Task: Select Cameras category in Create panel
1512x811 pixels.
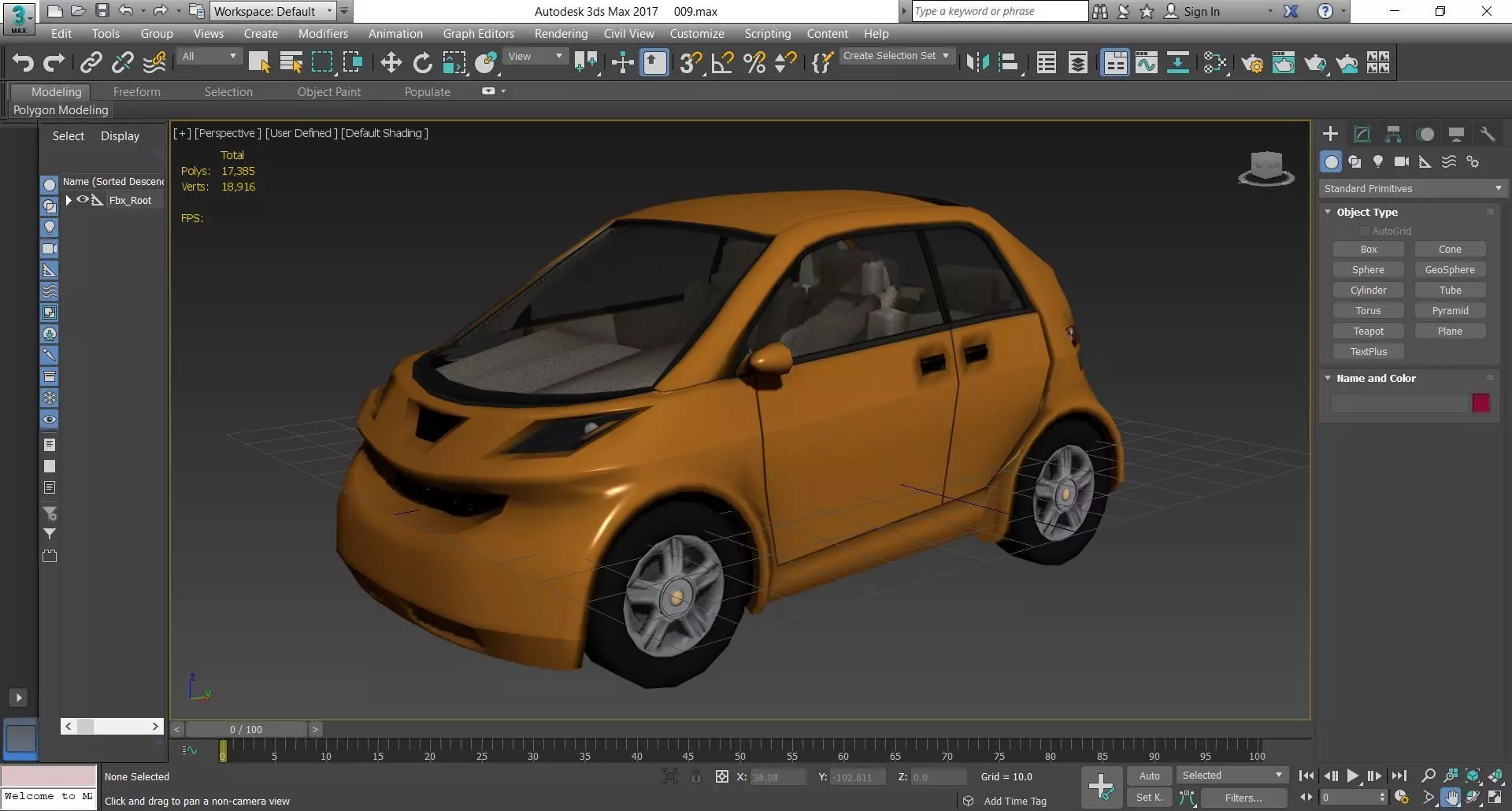Action: [x=1402, y=161]
